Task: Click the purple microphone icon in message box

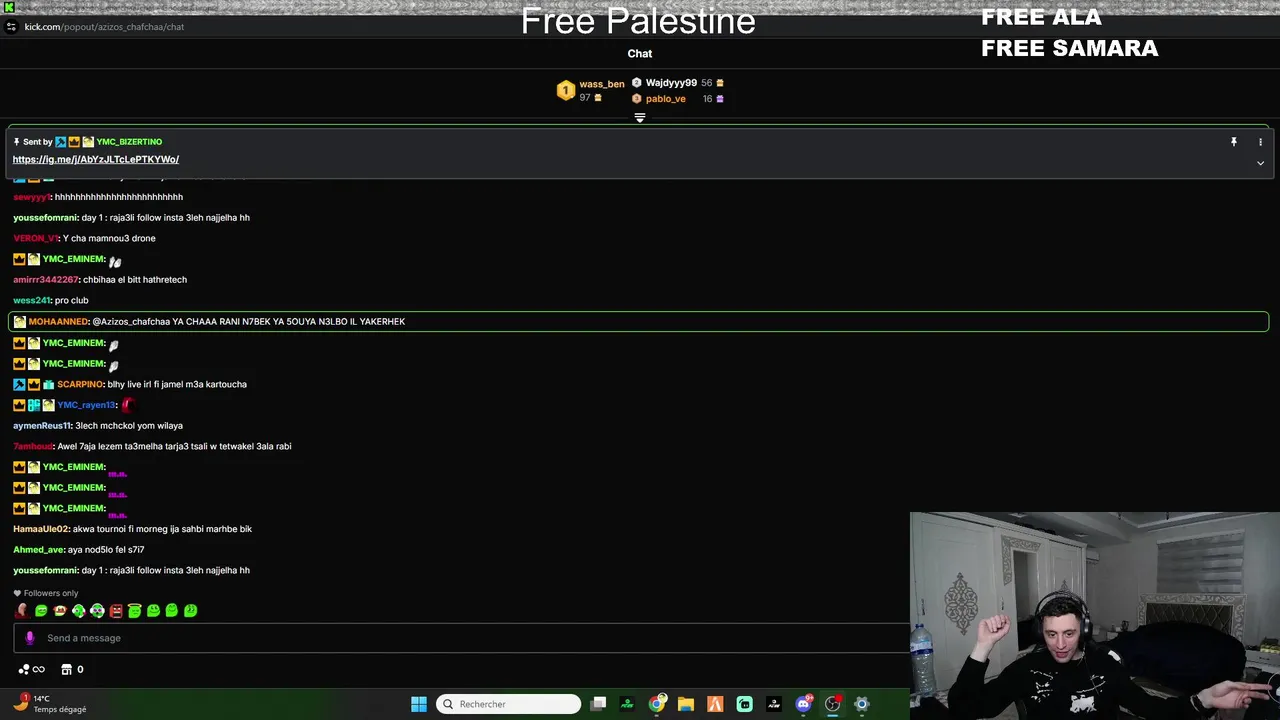Action: click(x=29, y=638)
